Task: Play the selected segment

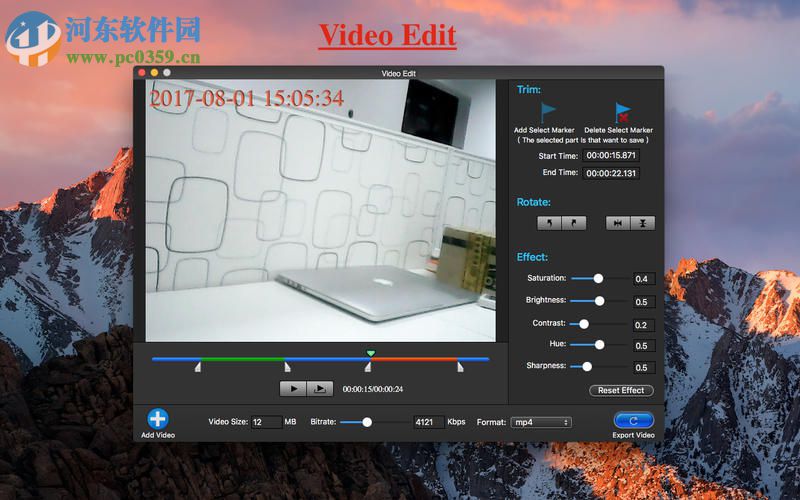Action: (320, 389)
